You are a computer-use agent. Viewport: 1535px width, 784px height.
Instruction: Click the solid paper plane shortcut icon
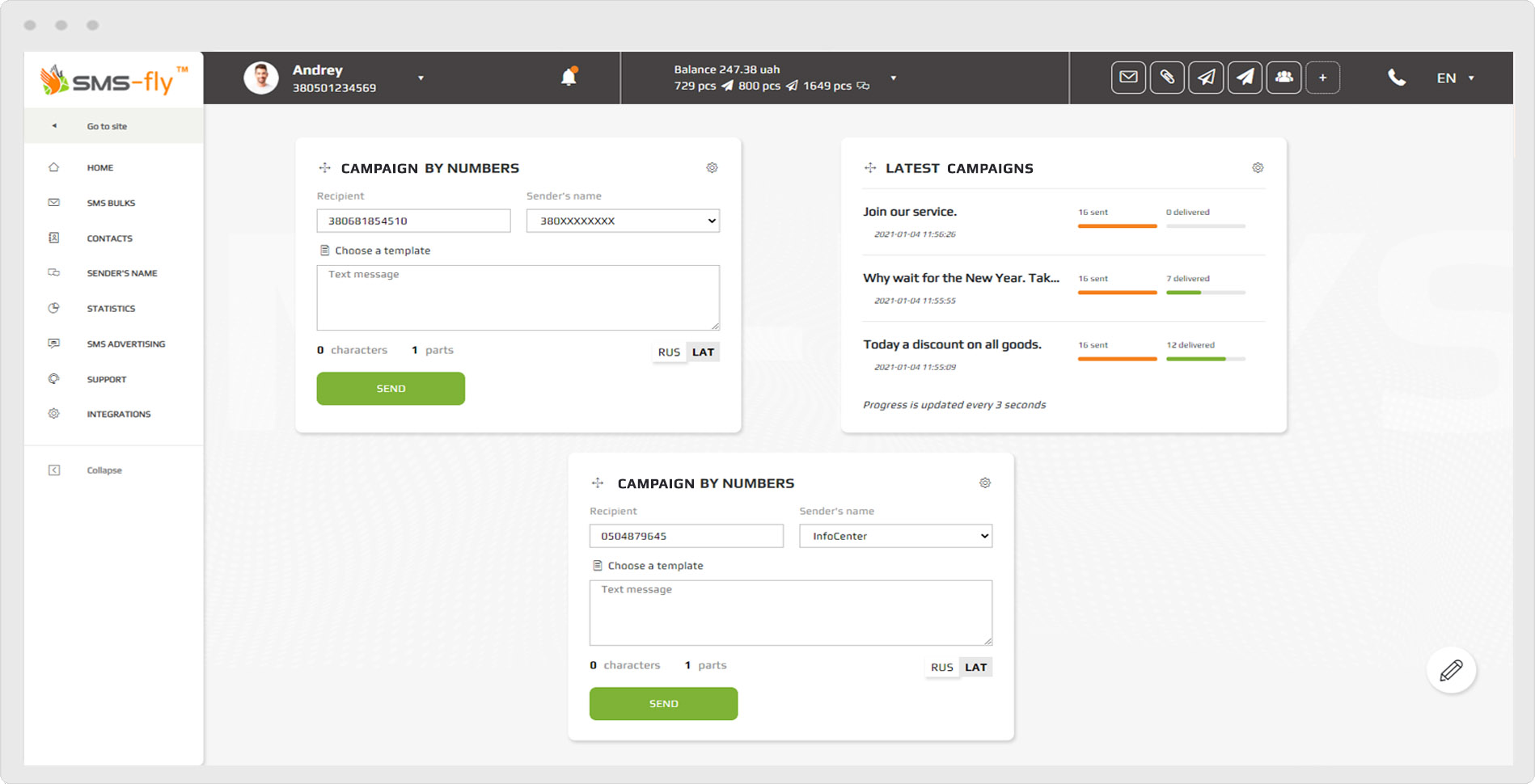[x=1245, y=78]
